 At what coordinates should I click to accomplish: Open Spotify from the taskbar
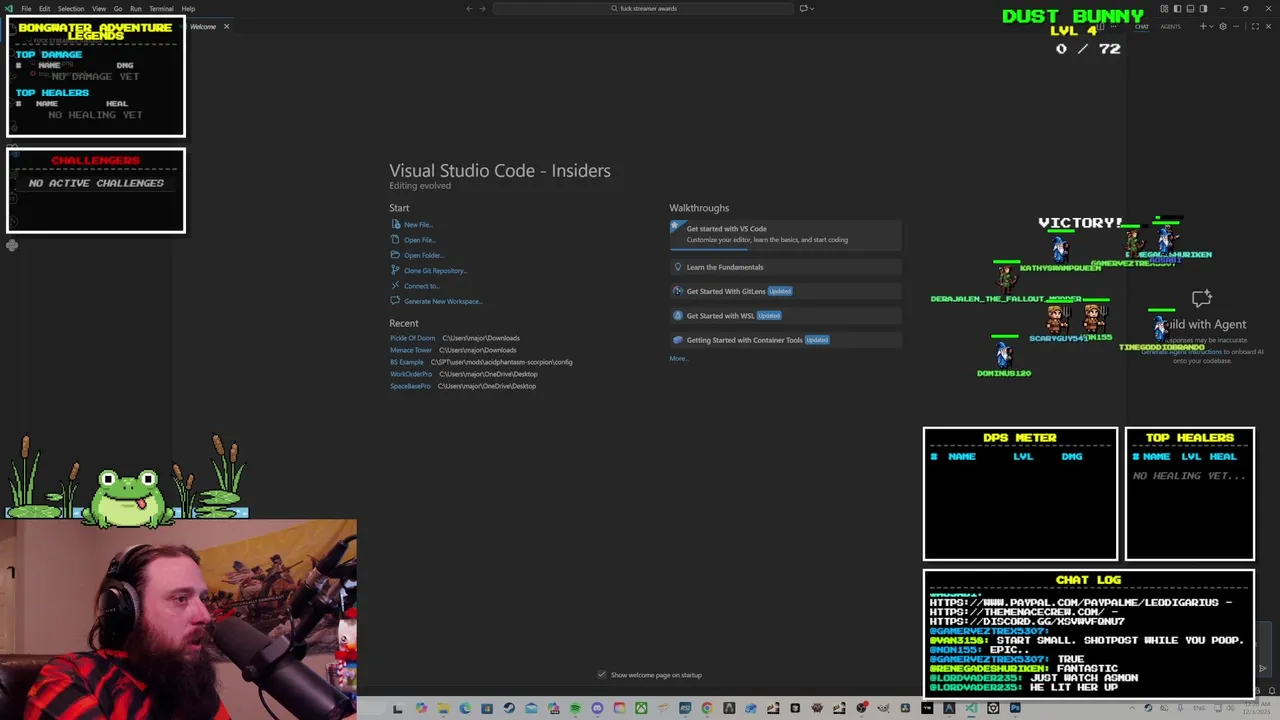(x=575, y=709)
